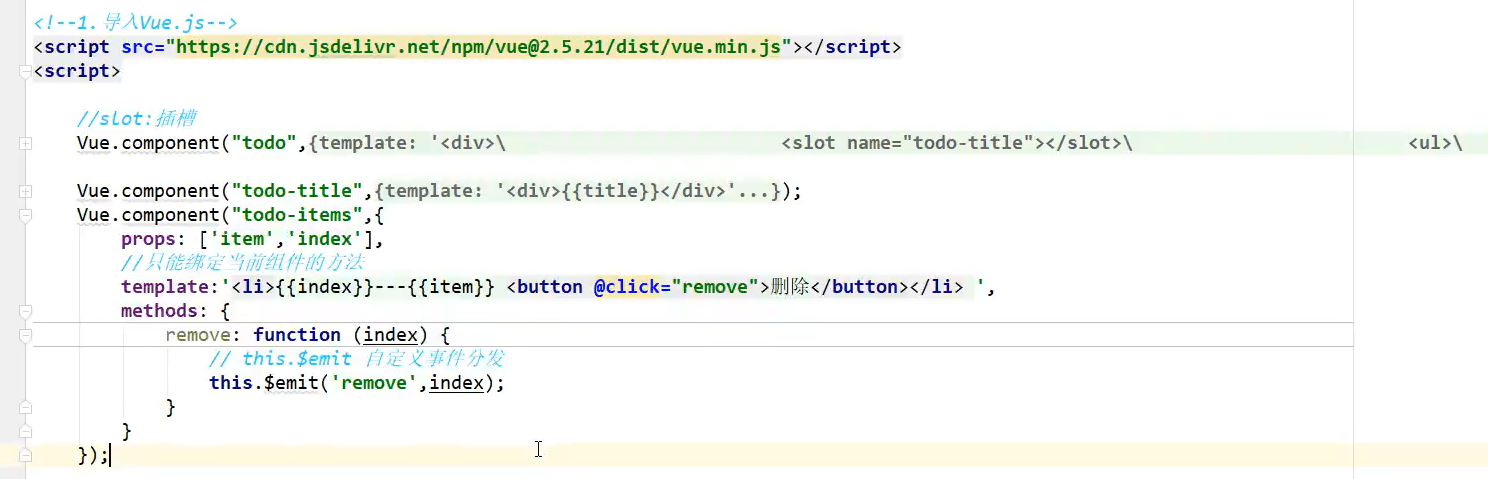This screenshot has height=479, width=1488.
Task: Expand folded Vue.component("todo") line in gutter
Action: click(25, 144)
